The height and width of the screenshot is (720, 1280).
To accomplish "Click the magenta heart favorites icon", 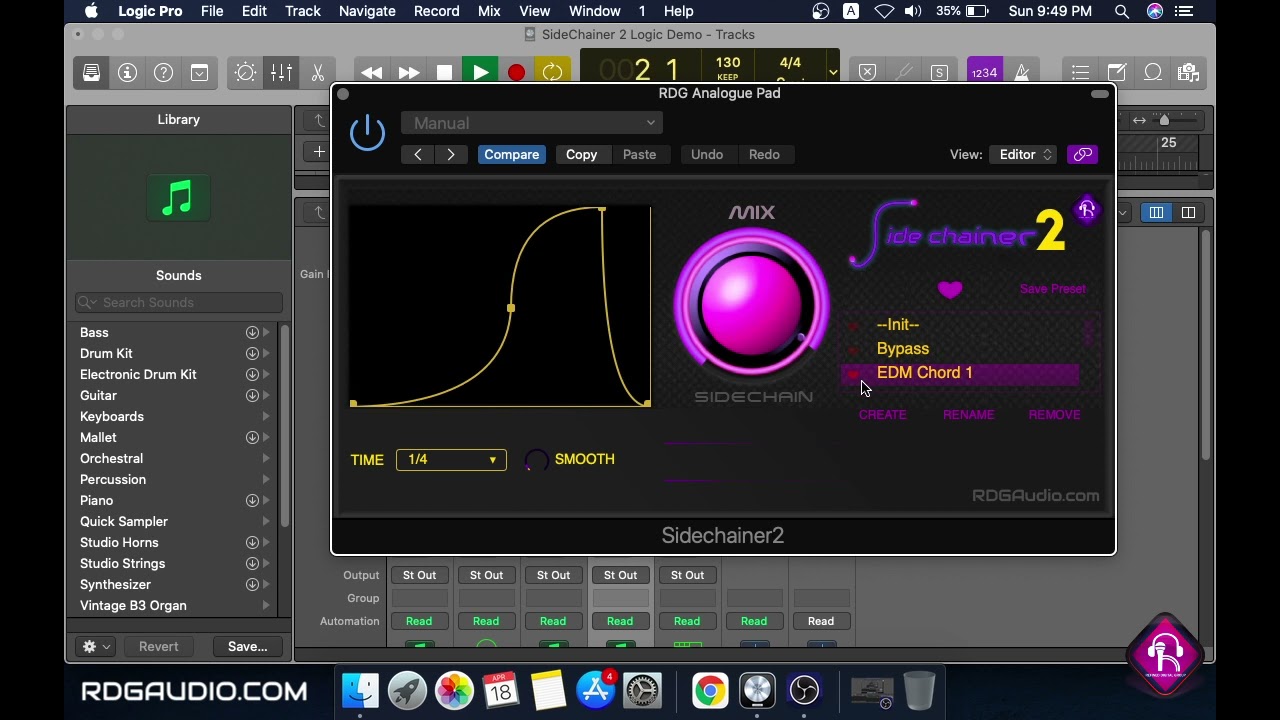I will tap(950, 289).
